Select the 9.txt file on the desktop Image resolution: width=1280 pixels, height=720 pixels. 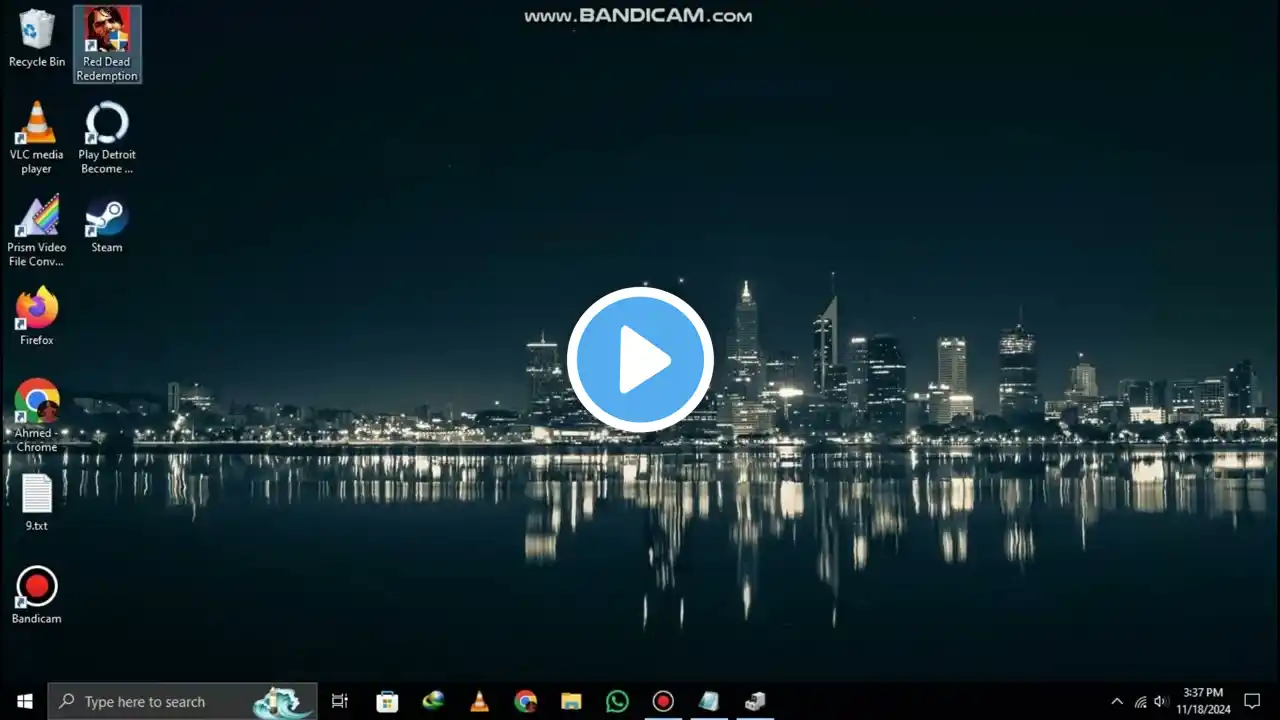pos(37,503)
